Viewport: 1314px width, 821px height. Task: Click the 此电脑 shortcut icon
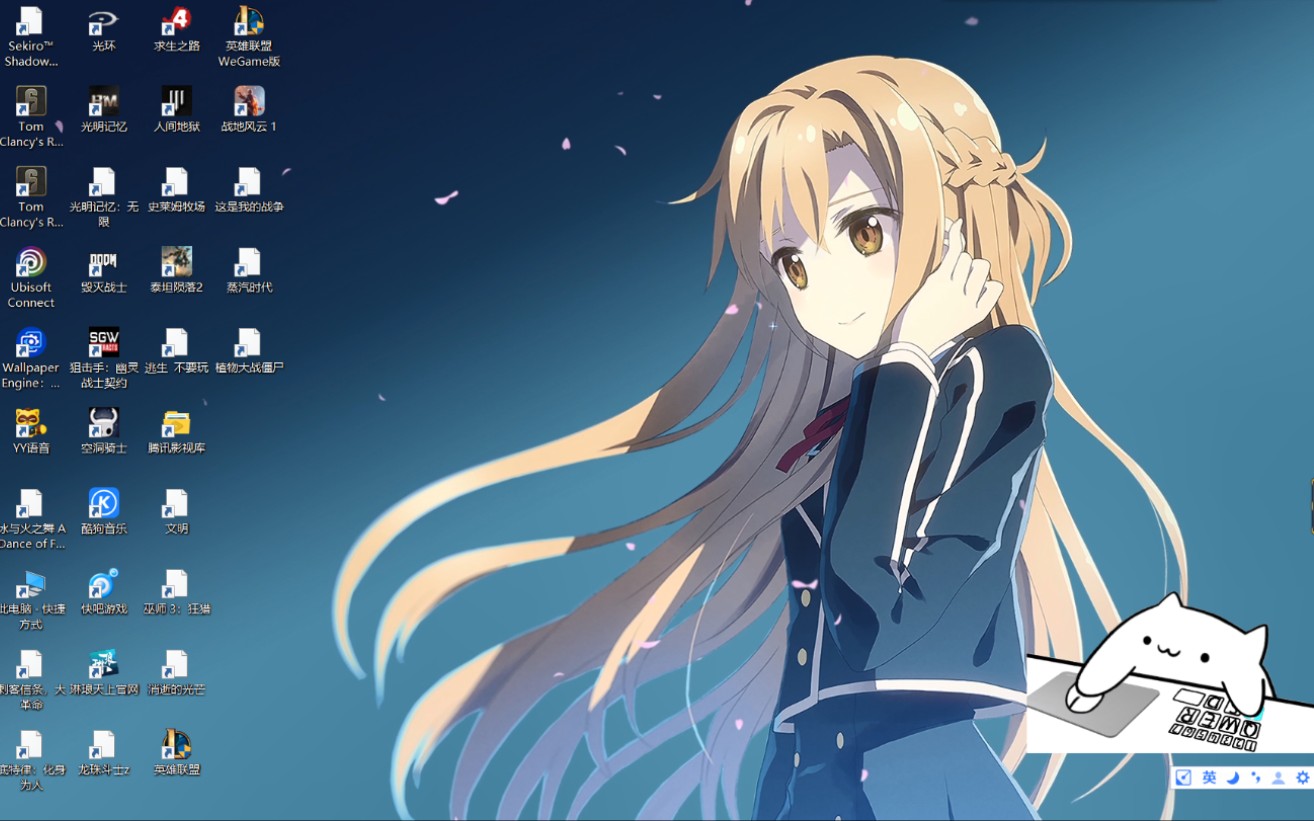coord(31,585)
